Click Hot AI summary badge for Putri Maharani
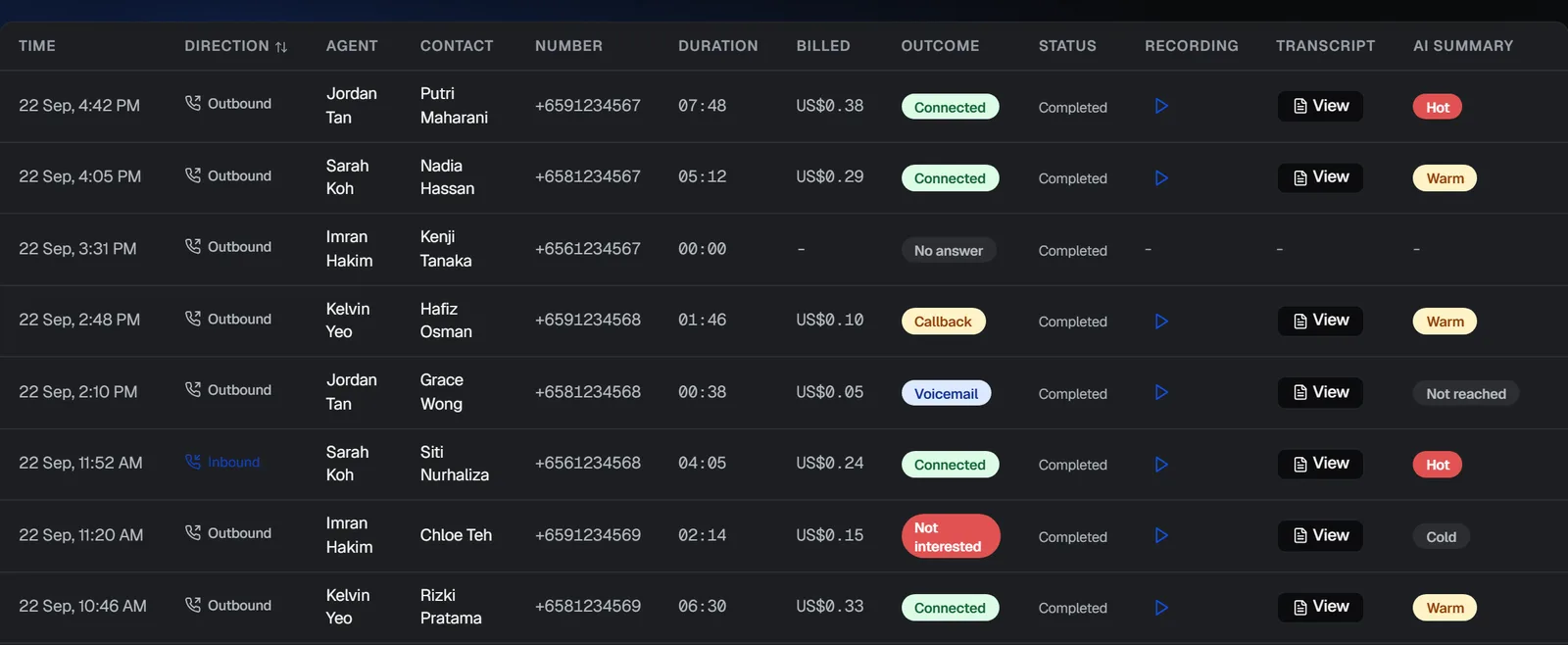 click(x=1438, y=107)
